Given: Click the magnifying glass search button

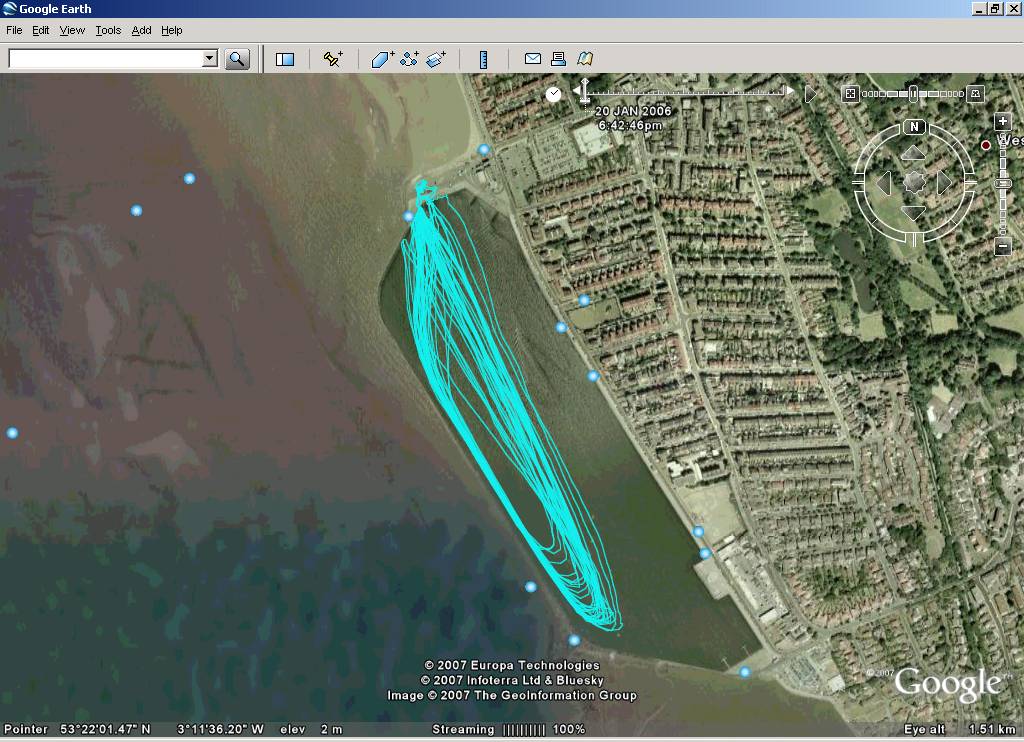Looking at the screenshot, I should tap(237, 57).
